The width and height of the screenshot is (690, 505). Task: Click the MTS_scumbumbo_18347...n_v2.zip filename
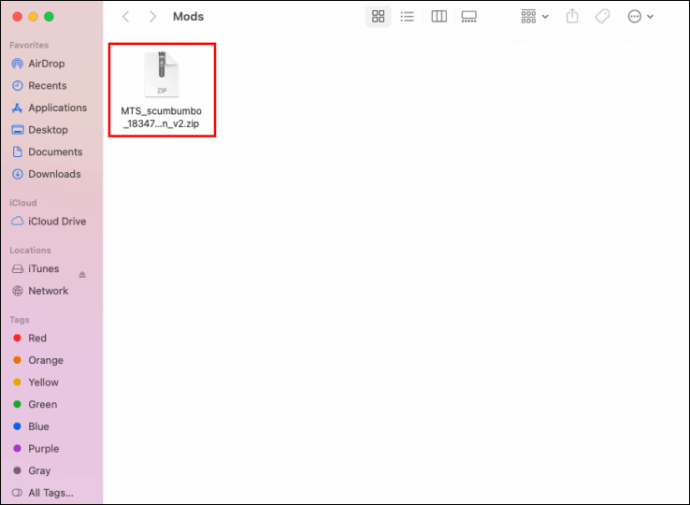pos(161,117)
